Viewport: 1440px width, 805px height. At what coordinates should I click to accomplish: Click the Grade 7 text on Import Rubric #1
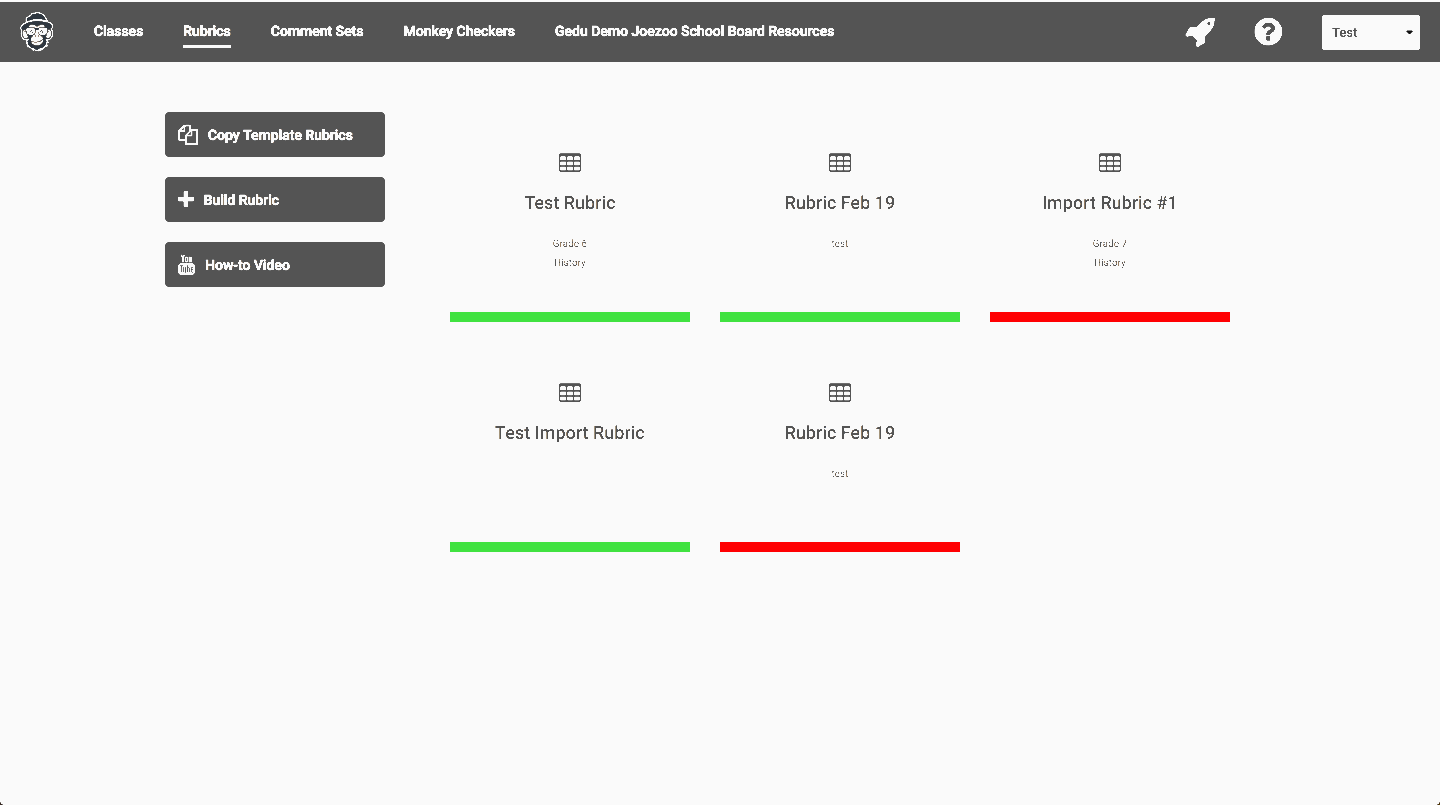click(1110, 243)
